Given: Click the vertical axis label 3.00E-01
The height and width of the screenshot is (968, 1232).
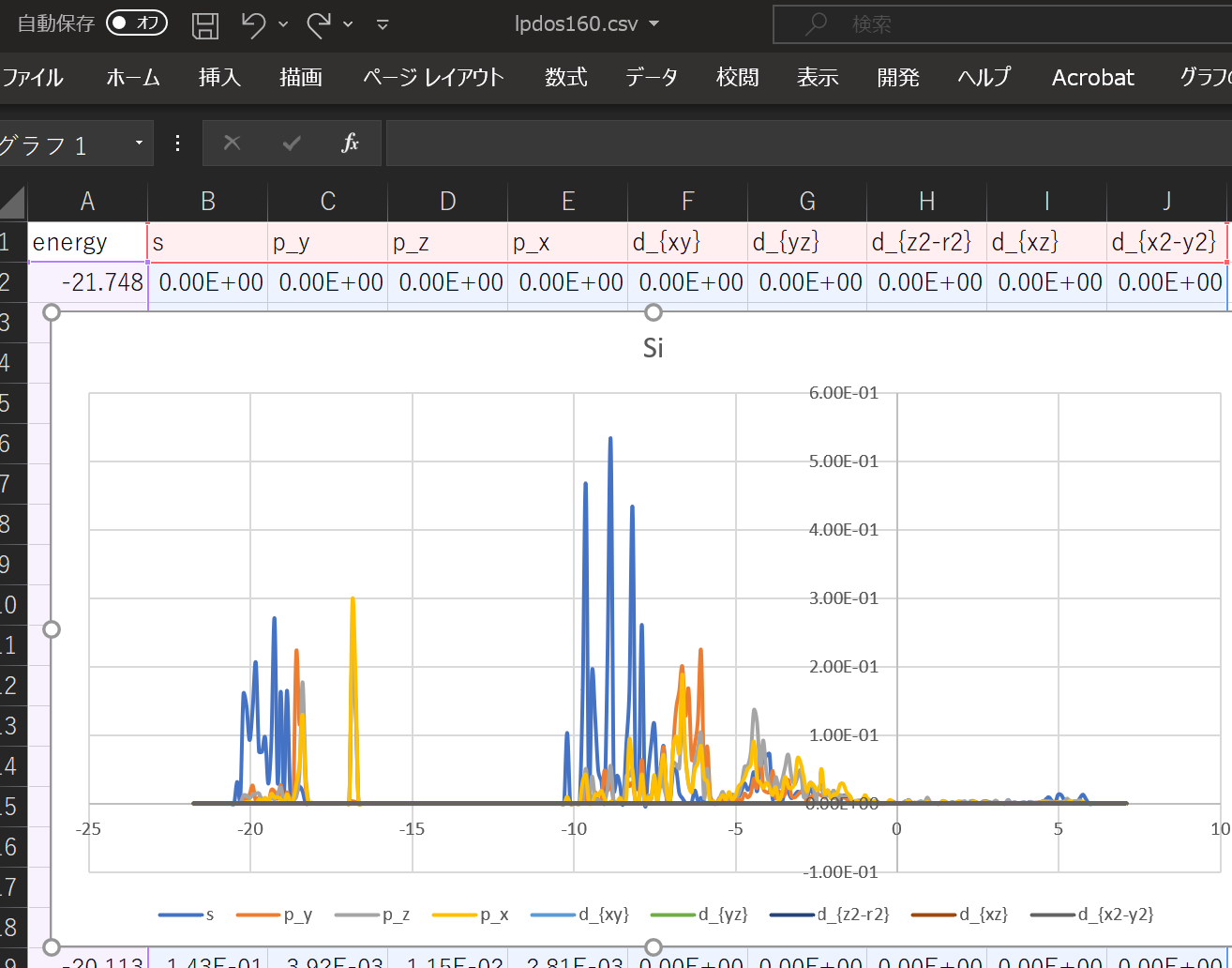Looking at the screenshot, I should tap(844, 598).
